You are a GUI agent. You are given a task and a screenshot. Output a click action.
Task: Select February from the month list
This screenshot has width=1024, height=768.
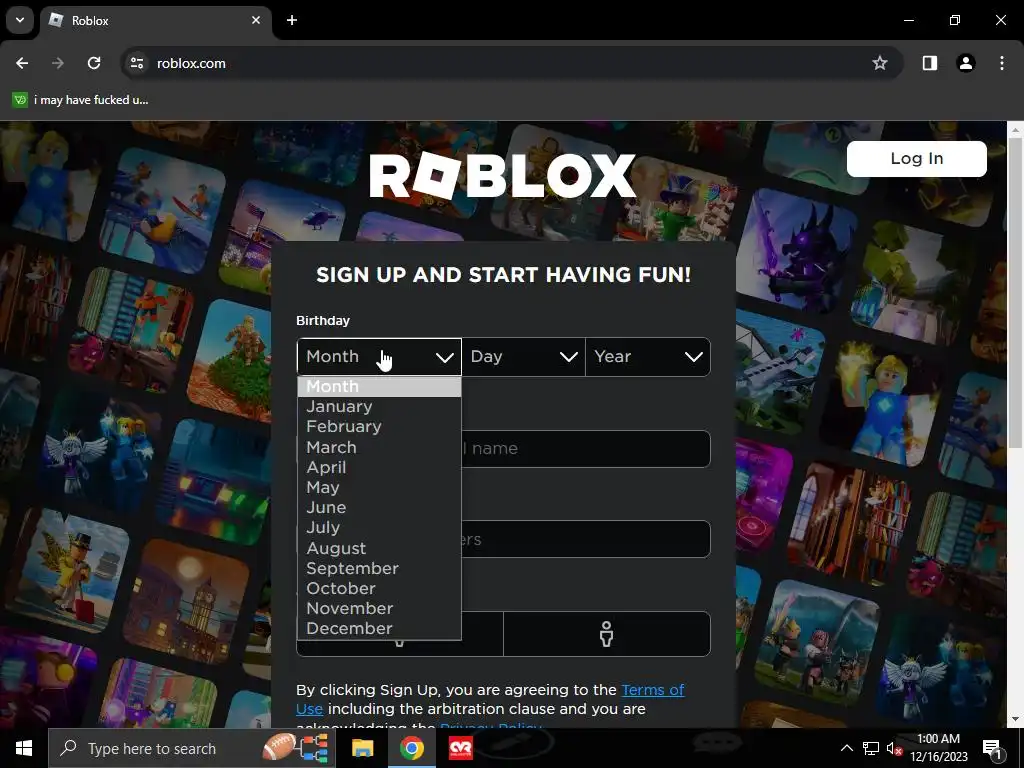(379, 427)
